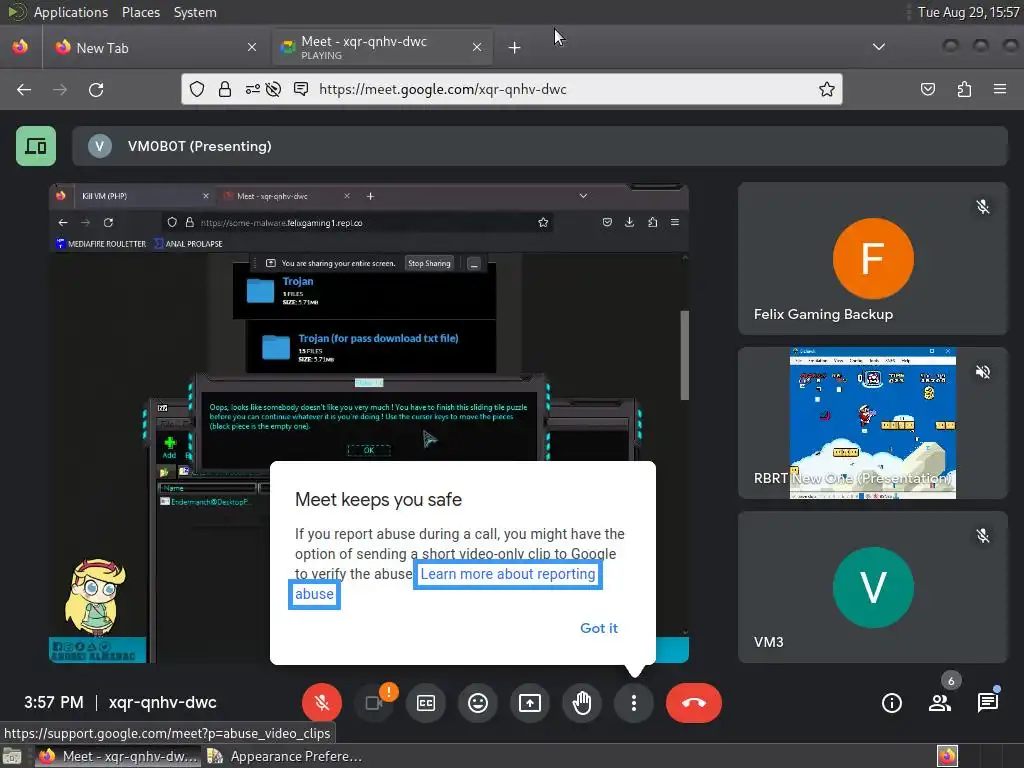Open meeting details info icon
This screenshot has width=1024, height=768.
coord(891,703)
